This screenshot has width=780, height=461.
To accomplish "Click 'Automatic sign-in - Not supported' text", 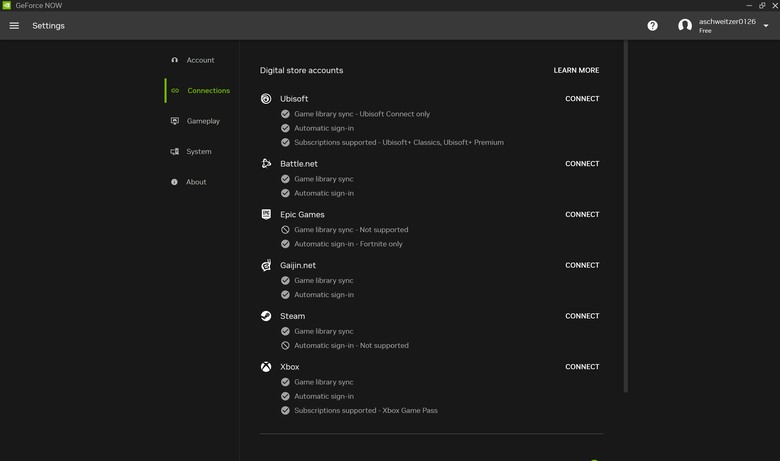I will pos(351,345).
